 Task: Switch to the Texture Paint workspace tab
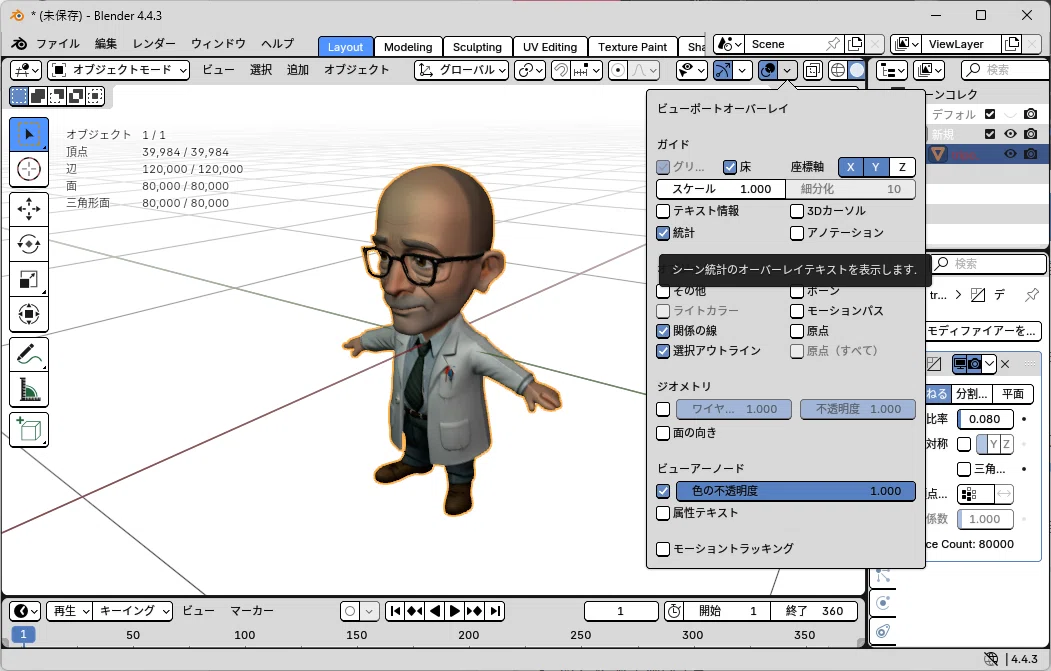[633, 47]
